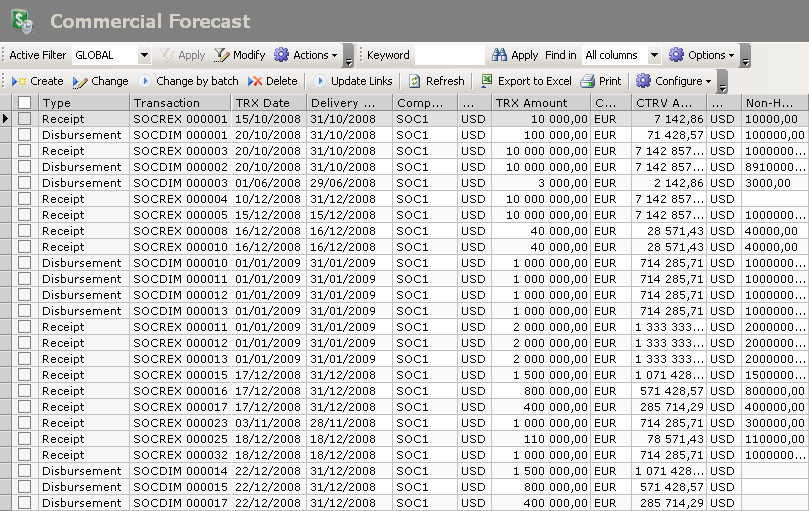This screenshot has height=511, width=809.
Task: Click the Delete red X icon
Action: 255,82
